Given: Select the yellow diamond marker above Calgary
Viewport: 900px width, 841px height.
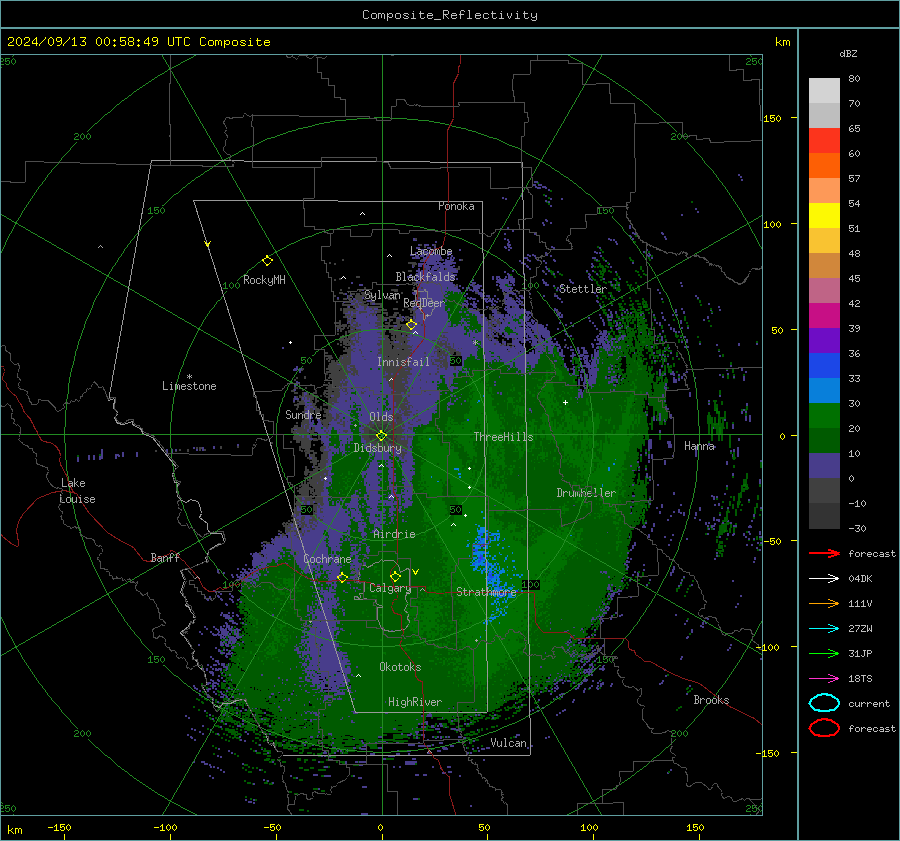Looking at the screenshot, I should [395, 576].
